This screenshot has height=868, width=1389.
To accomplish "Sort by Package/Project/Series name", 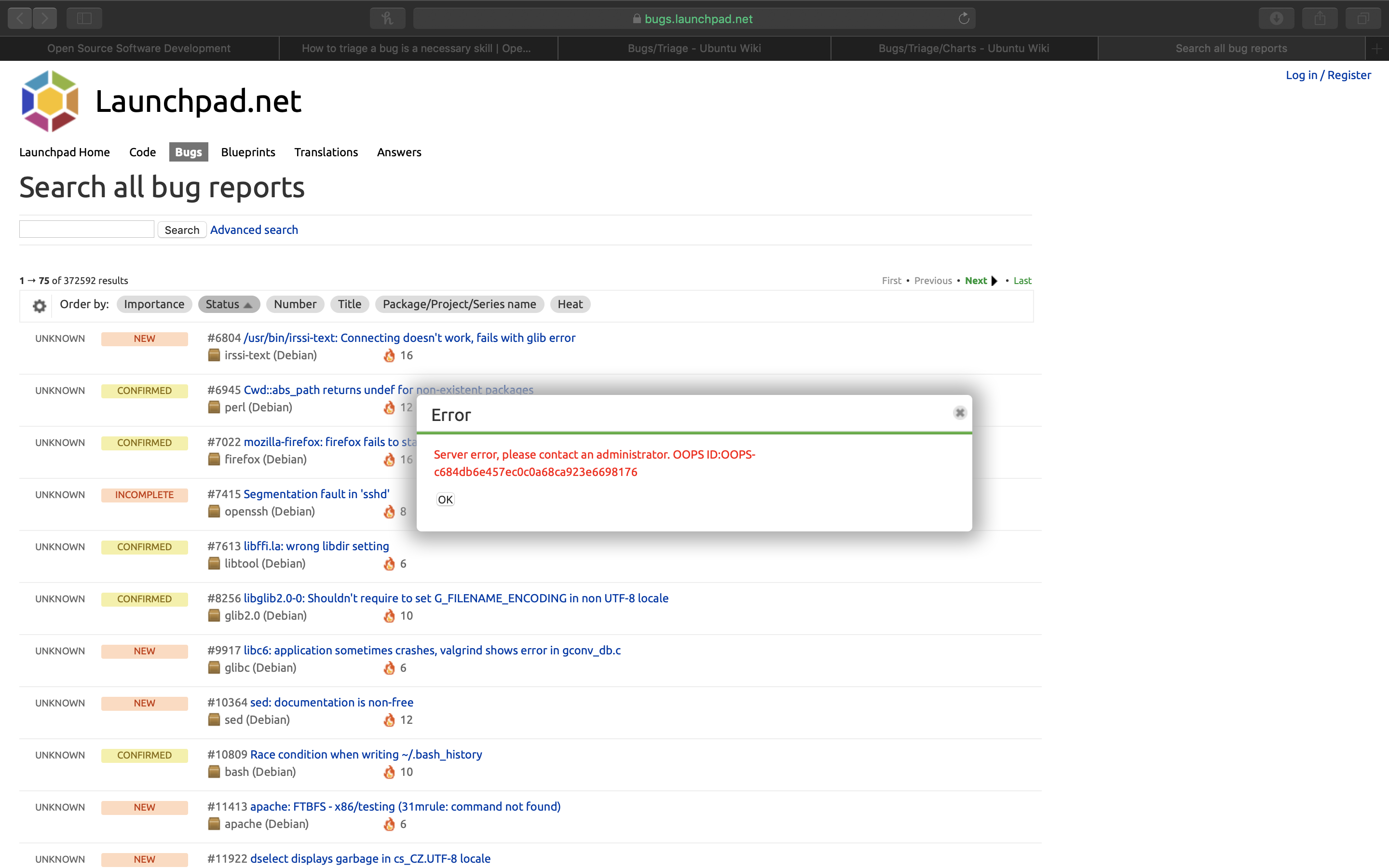I will pos(459,304).
